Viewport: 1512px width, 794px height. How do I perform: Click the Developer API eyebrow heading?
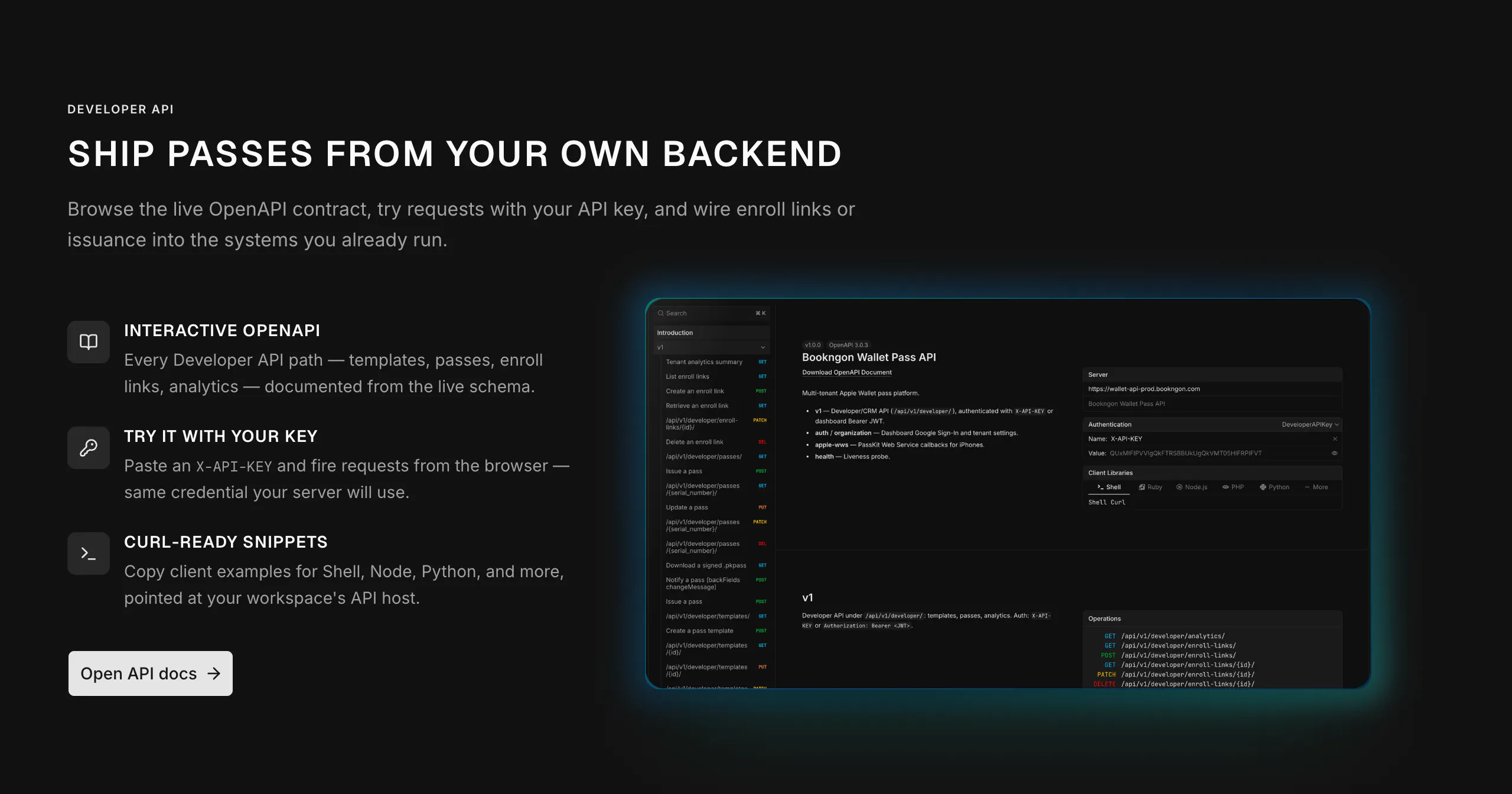coord(120,109)
